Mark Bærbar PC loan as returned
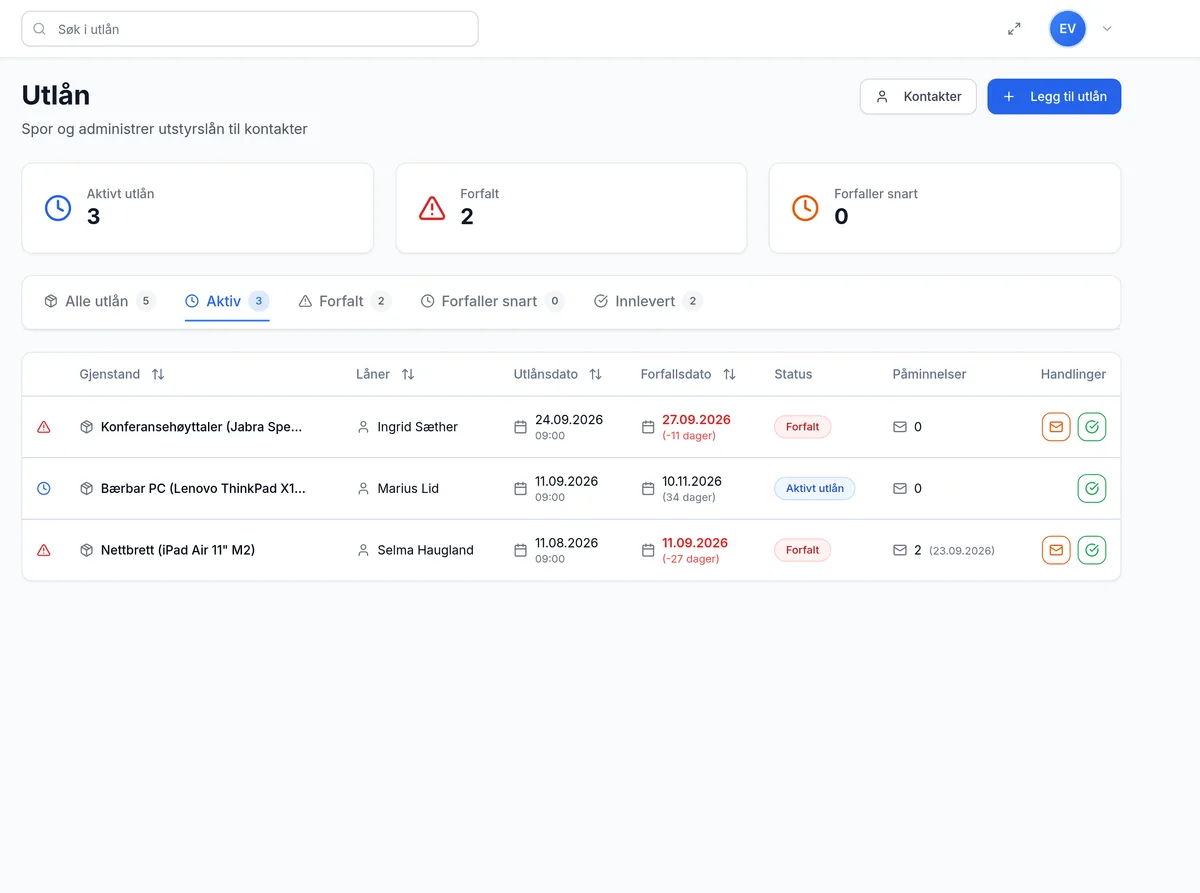Viewport: 1200px width, 893px height. click(x=1092, y=489)
